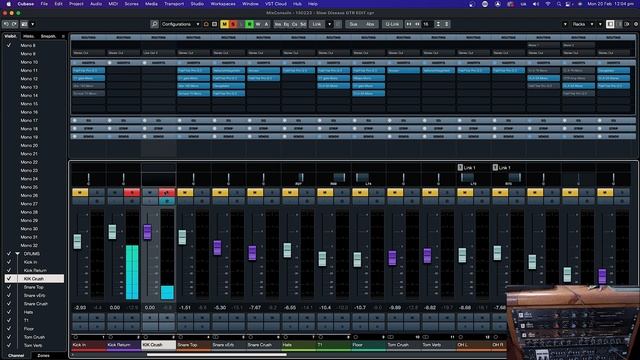Toggle yellow mute button on Hats channel
Viewport: 640px width, 360px height.
coord(290,192)
